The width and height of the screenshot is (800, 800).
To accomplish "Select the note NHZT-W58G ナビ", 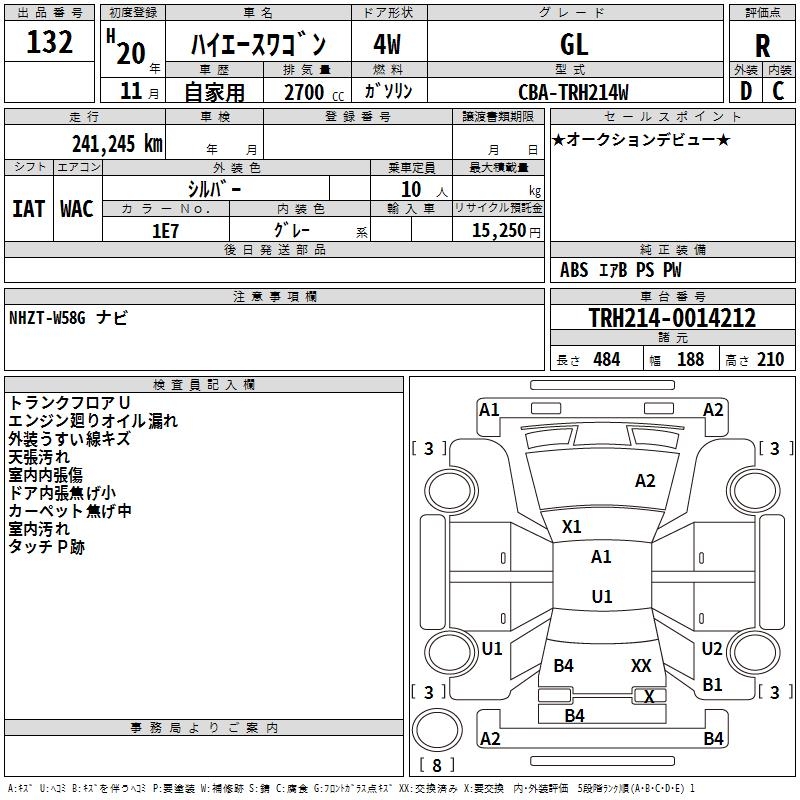I will coord(68,317).
